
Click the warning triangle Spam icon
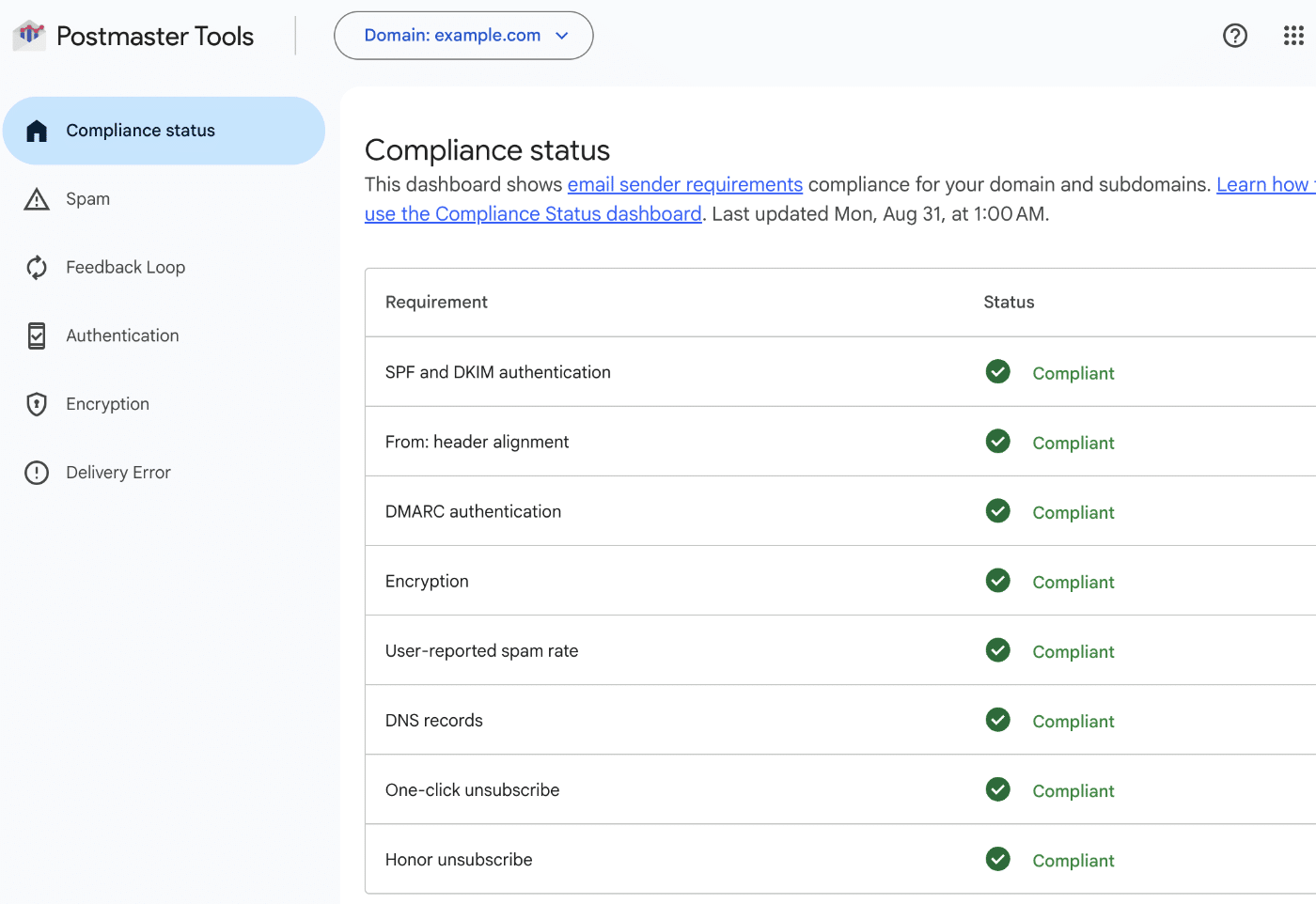[37, 199]
